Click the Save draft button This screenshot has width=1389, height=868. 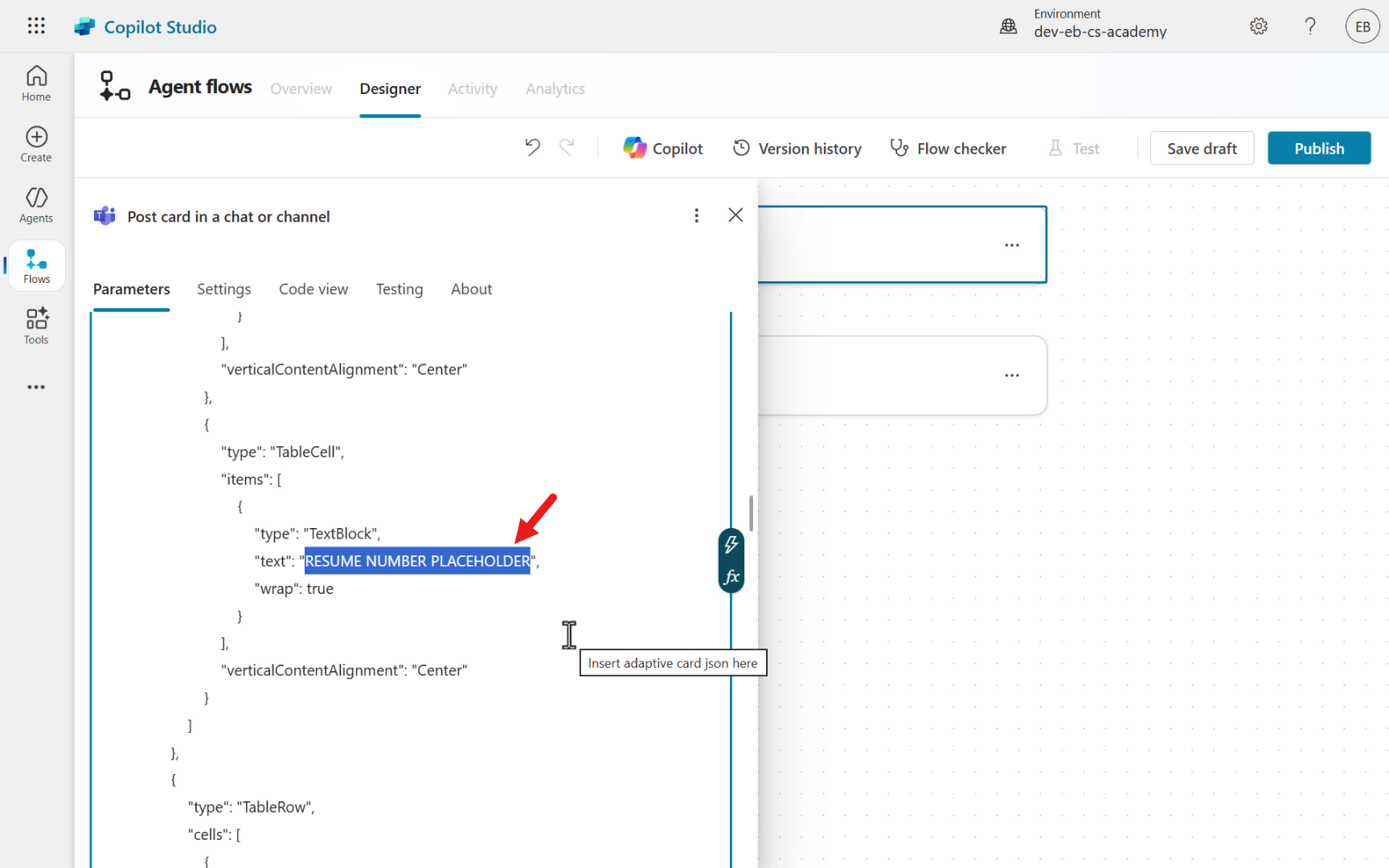1201,149
